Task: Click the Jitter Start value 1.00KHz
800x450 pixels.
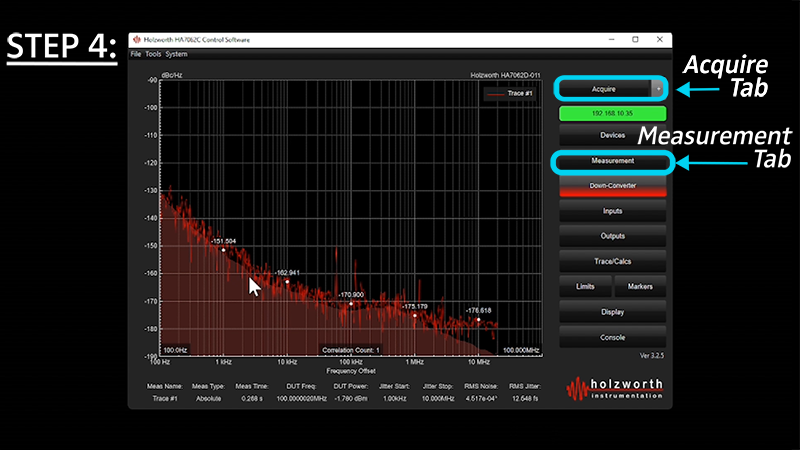Action: coord(394,398)
